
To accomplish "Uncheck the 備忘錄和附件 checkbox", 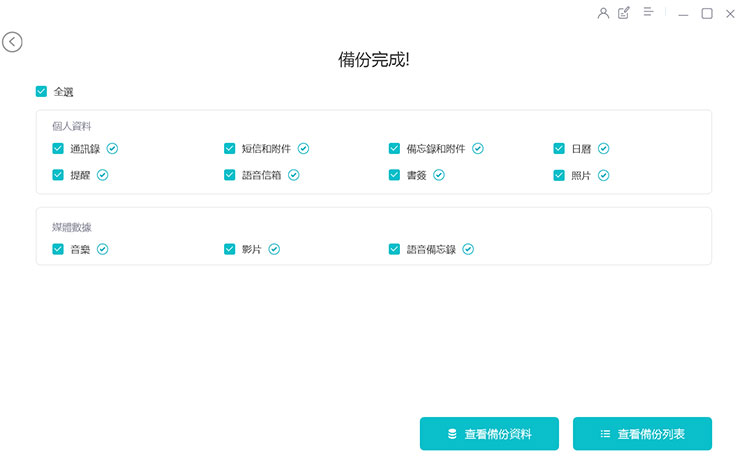I will click(394, 149).
